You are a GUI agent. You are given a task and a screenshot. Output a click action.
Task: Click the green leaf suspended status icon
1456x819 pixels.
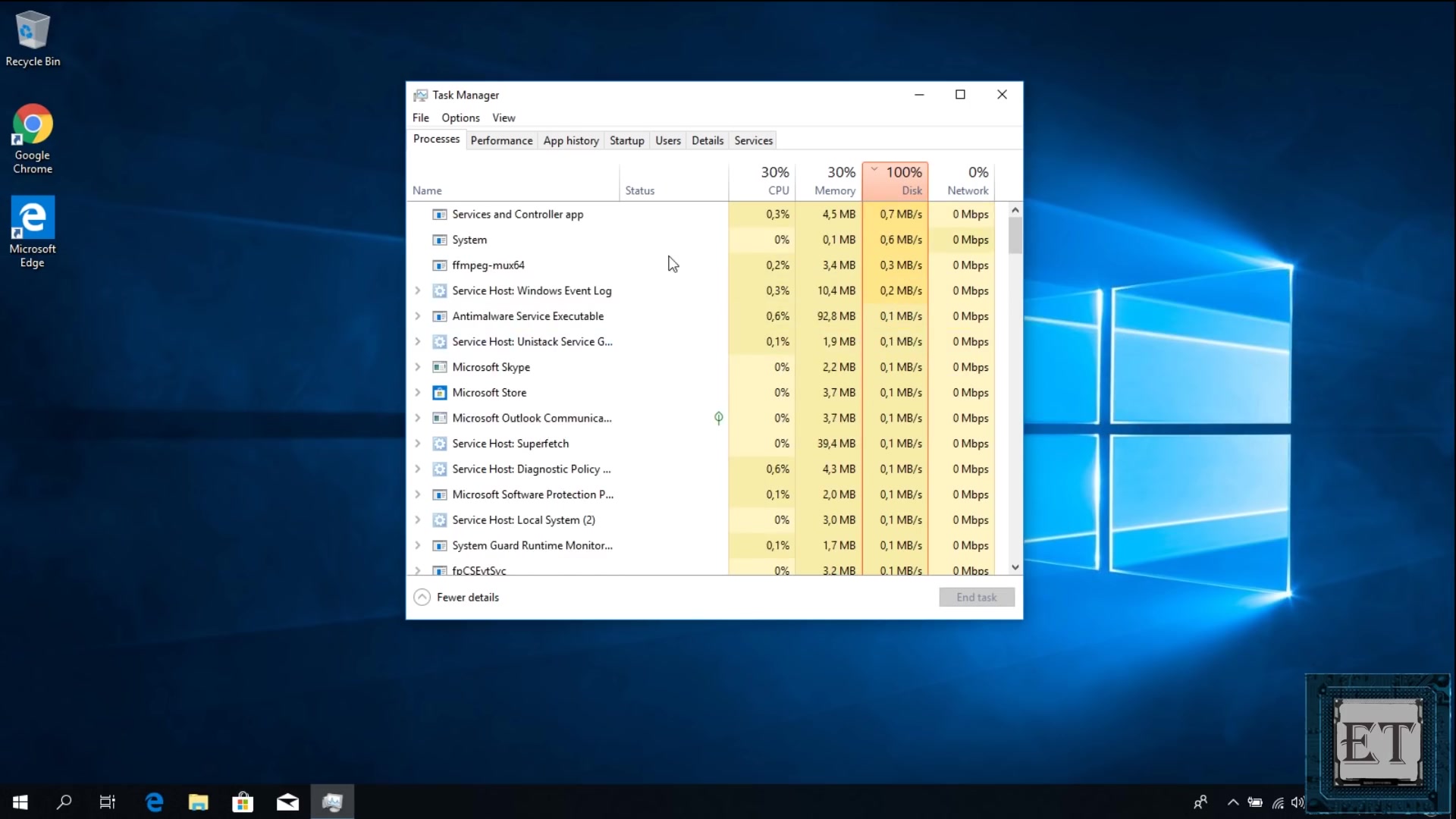point(718,418)
